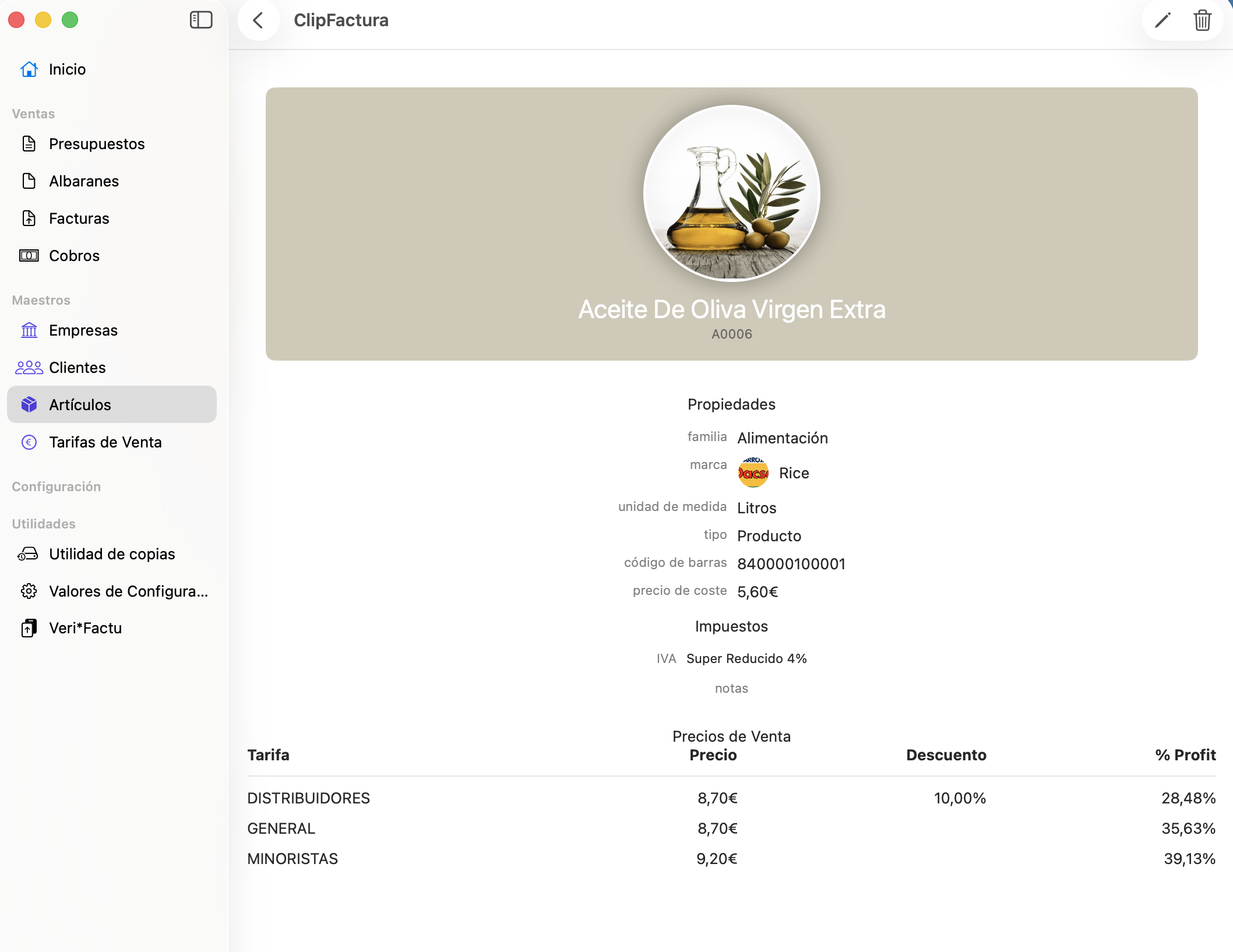This screenshot has height=952, width=1233.
Task: Select the Cobros cash icon
Action: (29, 255)
